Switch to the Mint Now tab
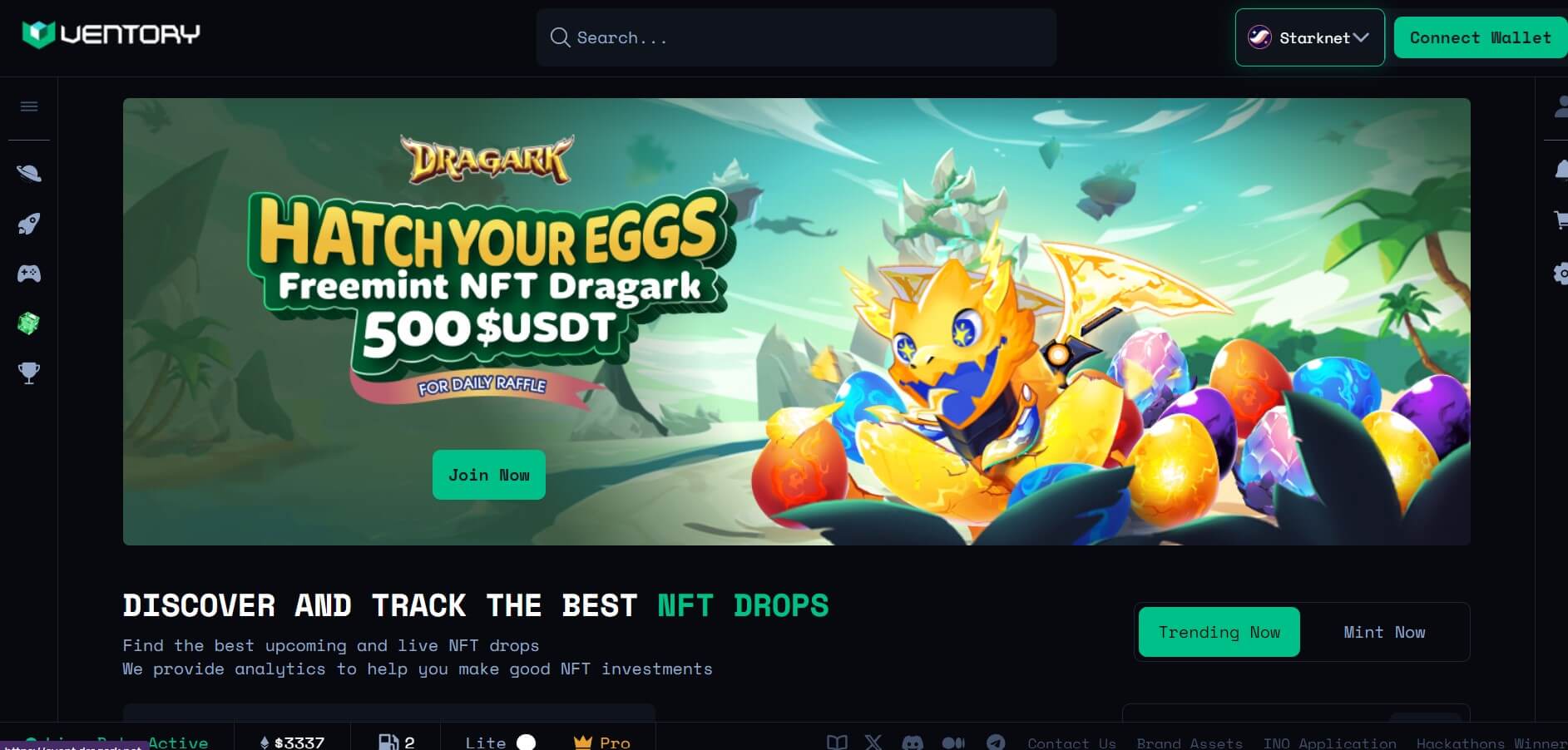The width and height of the screenshot is (1568, 750). point(1384,632)
